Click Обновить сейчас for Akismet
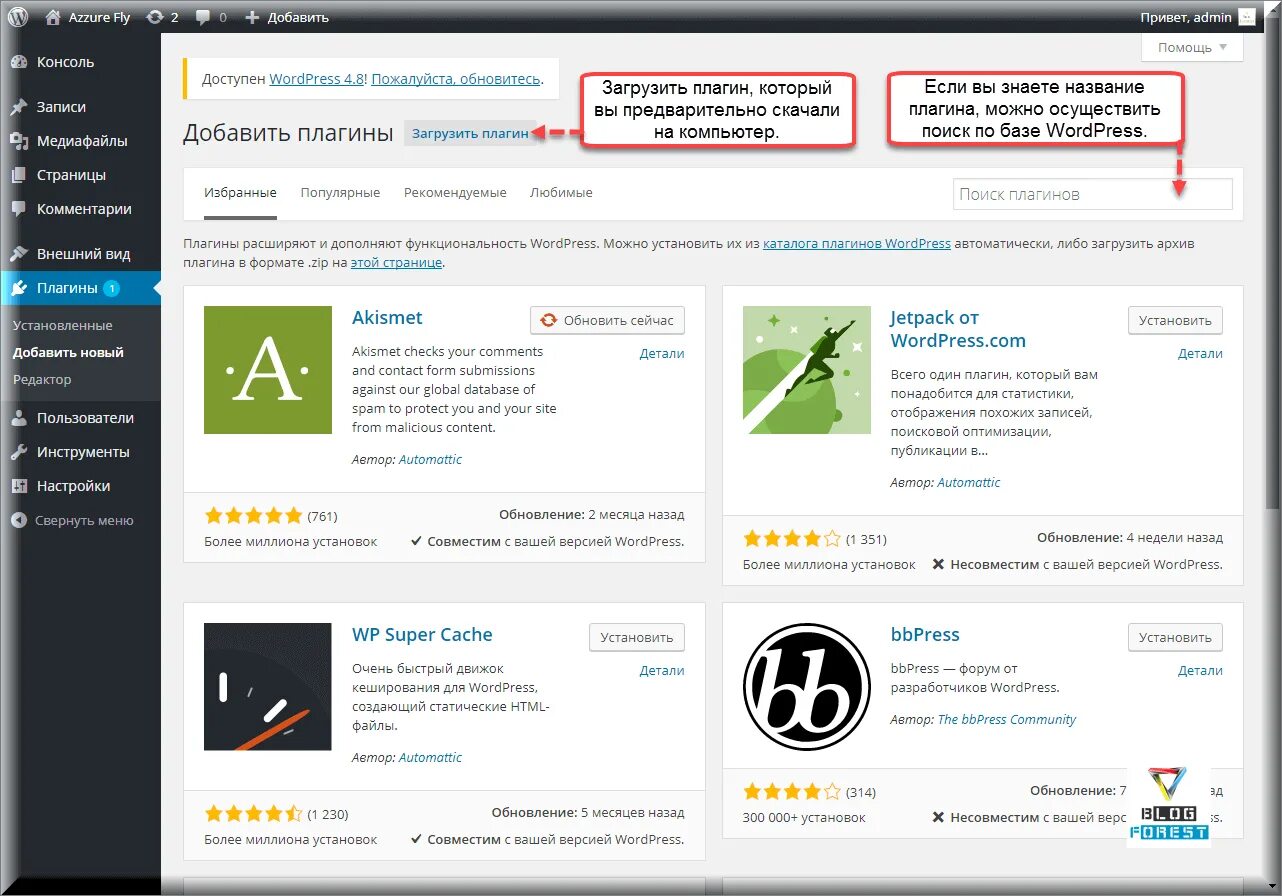Viewport: 1282px width, 896px height. pyautogui.click(x=608, y=320)
